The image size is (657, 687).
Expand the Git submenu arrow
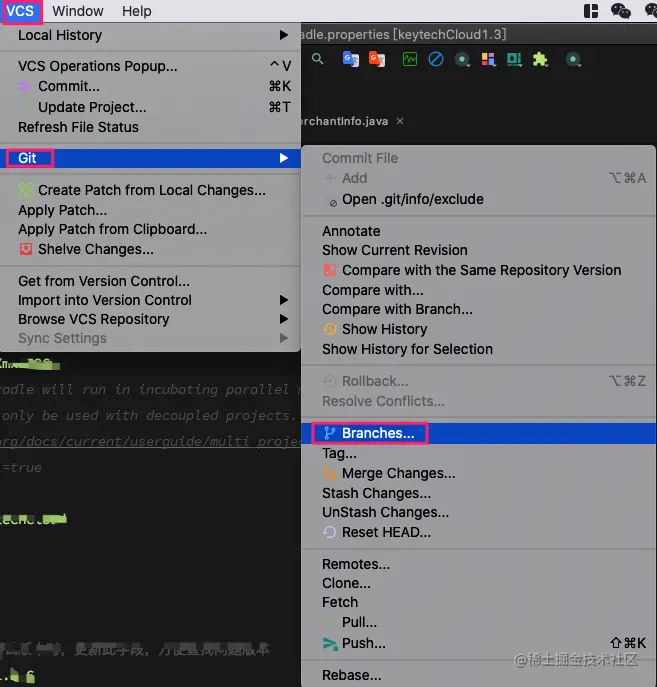[x=283, y=158]
